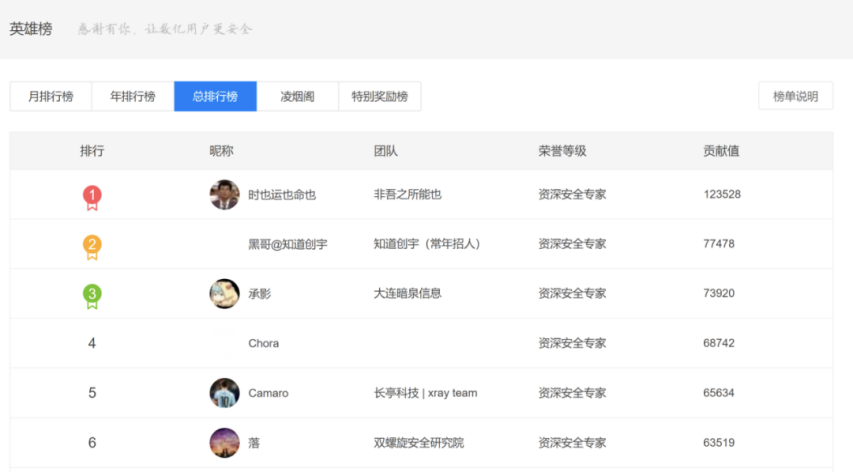
Task: Click the 荣誉等级 column header
Action: tap(562, 151)
